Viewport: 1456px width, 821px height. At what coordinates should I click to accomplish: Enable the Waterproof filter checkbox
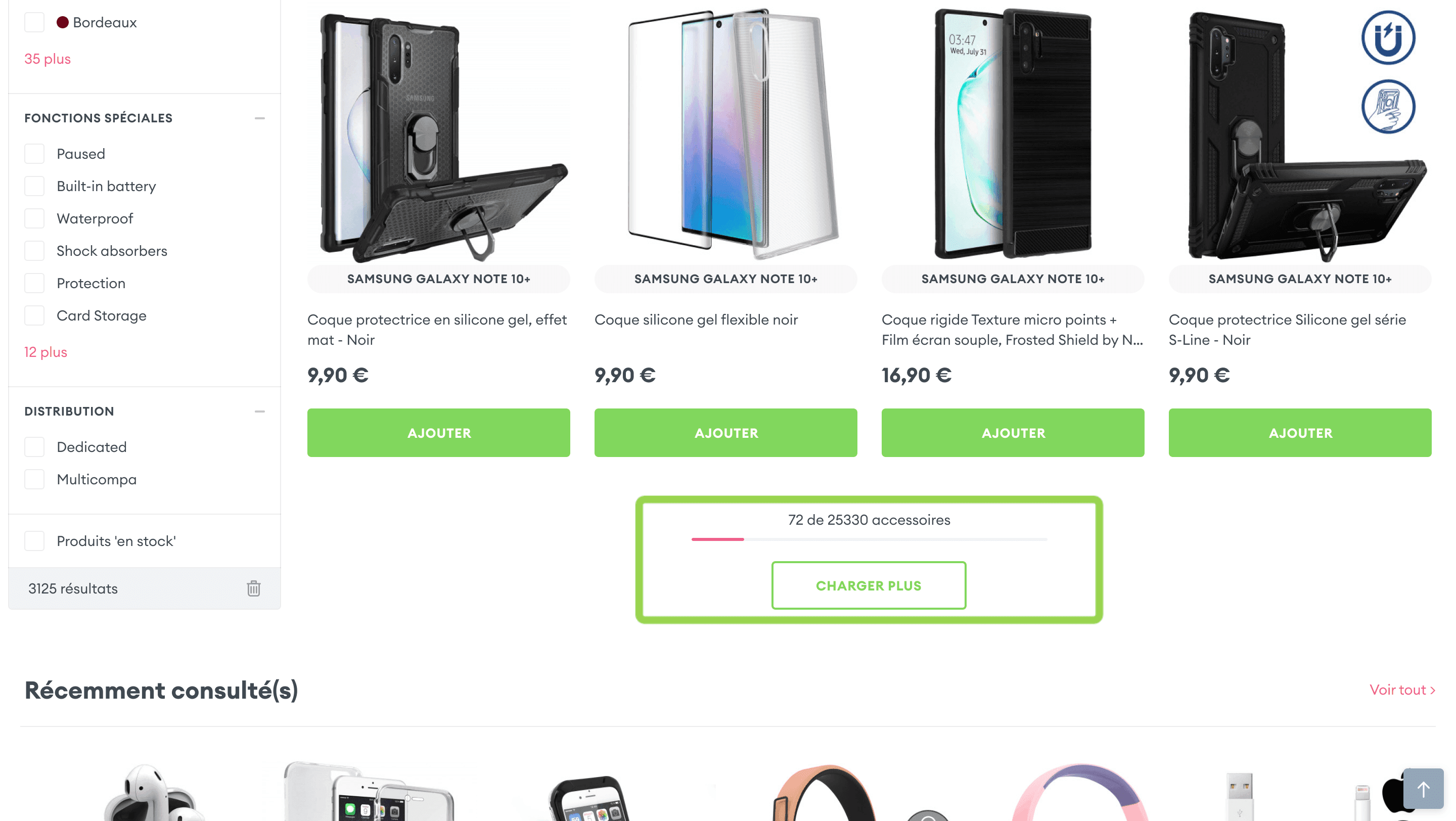(34, 218)
